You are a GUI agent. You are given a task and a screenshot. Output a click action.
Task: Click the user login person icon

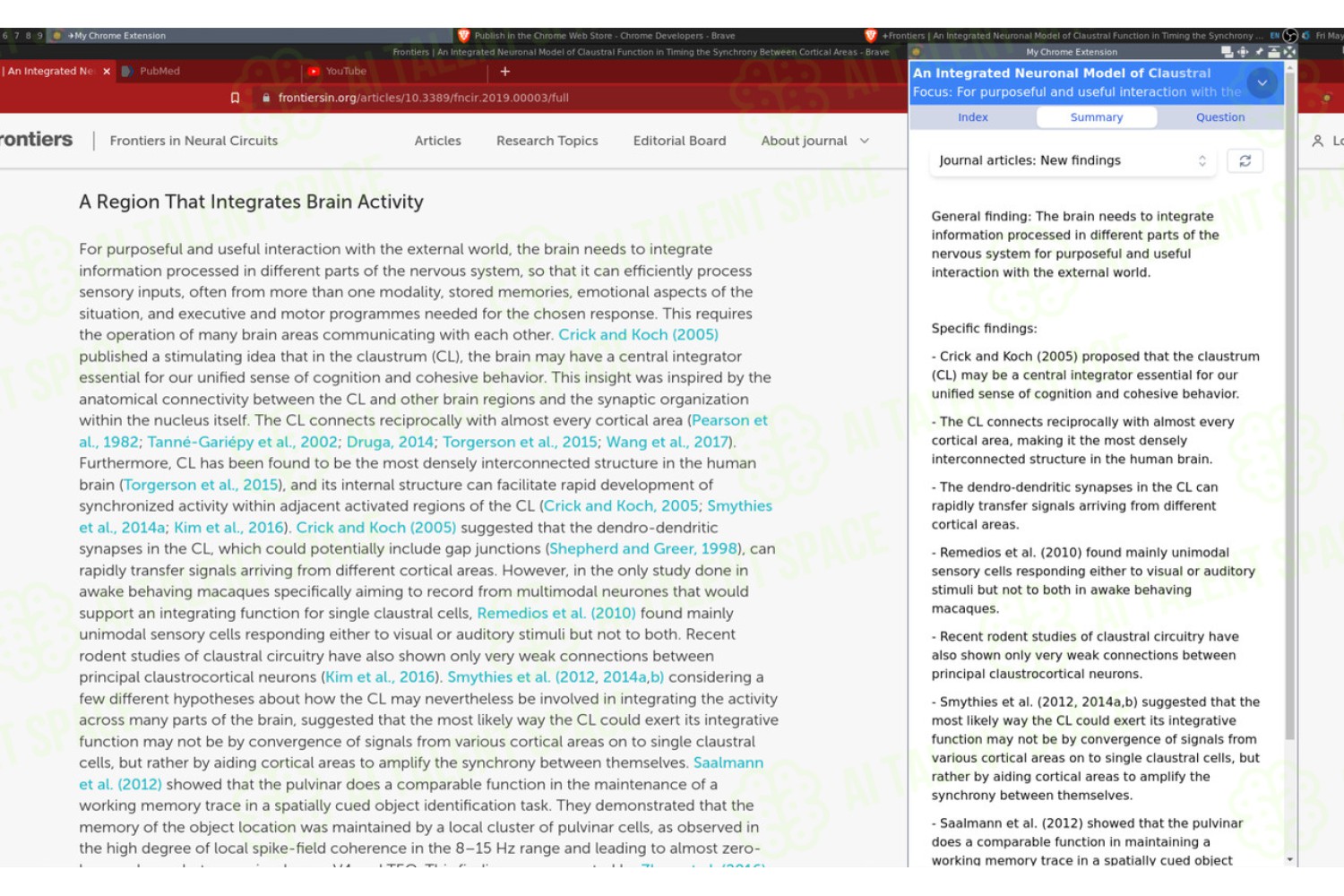tap(1317, 141)
